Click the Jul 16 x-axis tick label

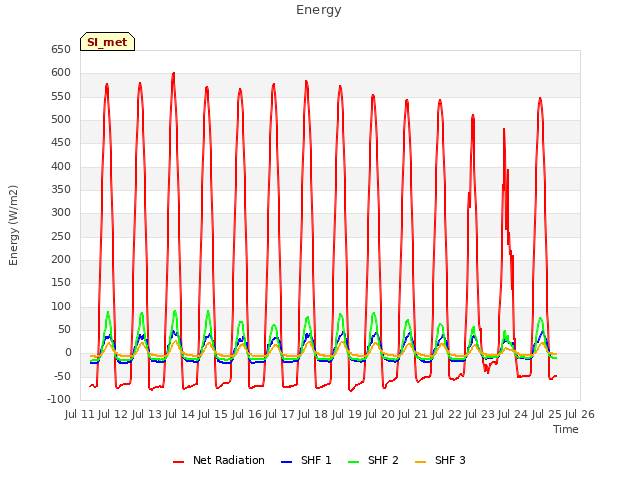click(247, 415)
